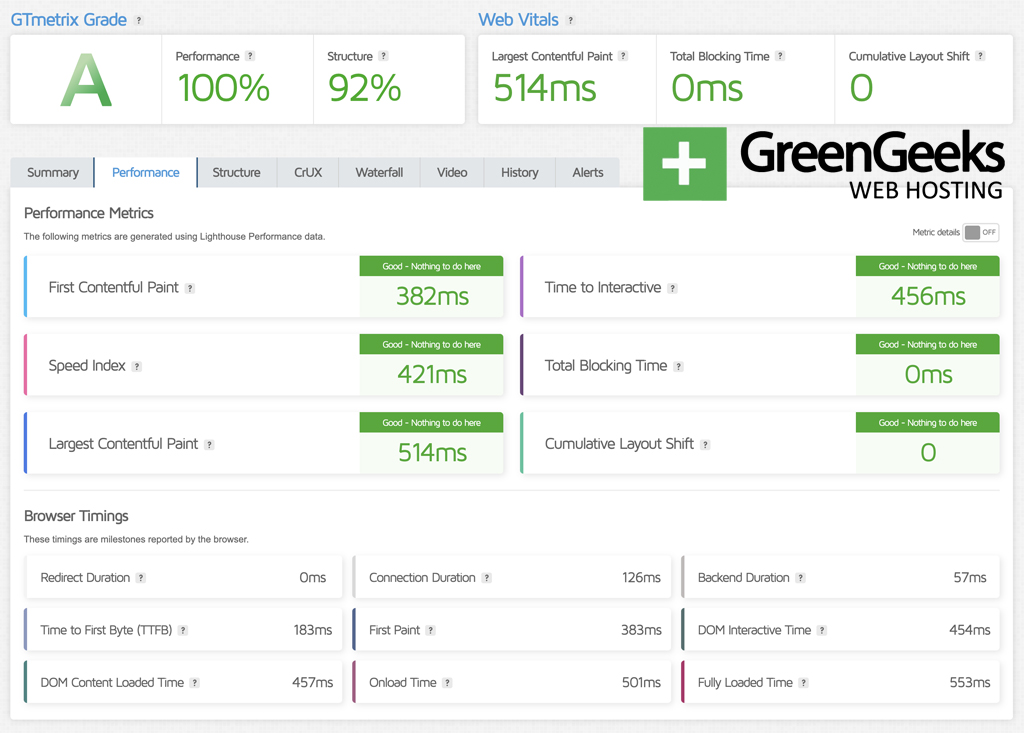Viewport: 1024px width, 733px height.
Task: Open help icon next to Performance score
Action: pos(249,56)
